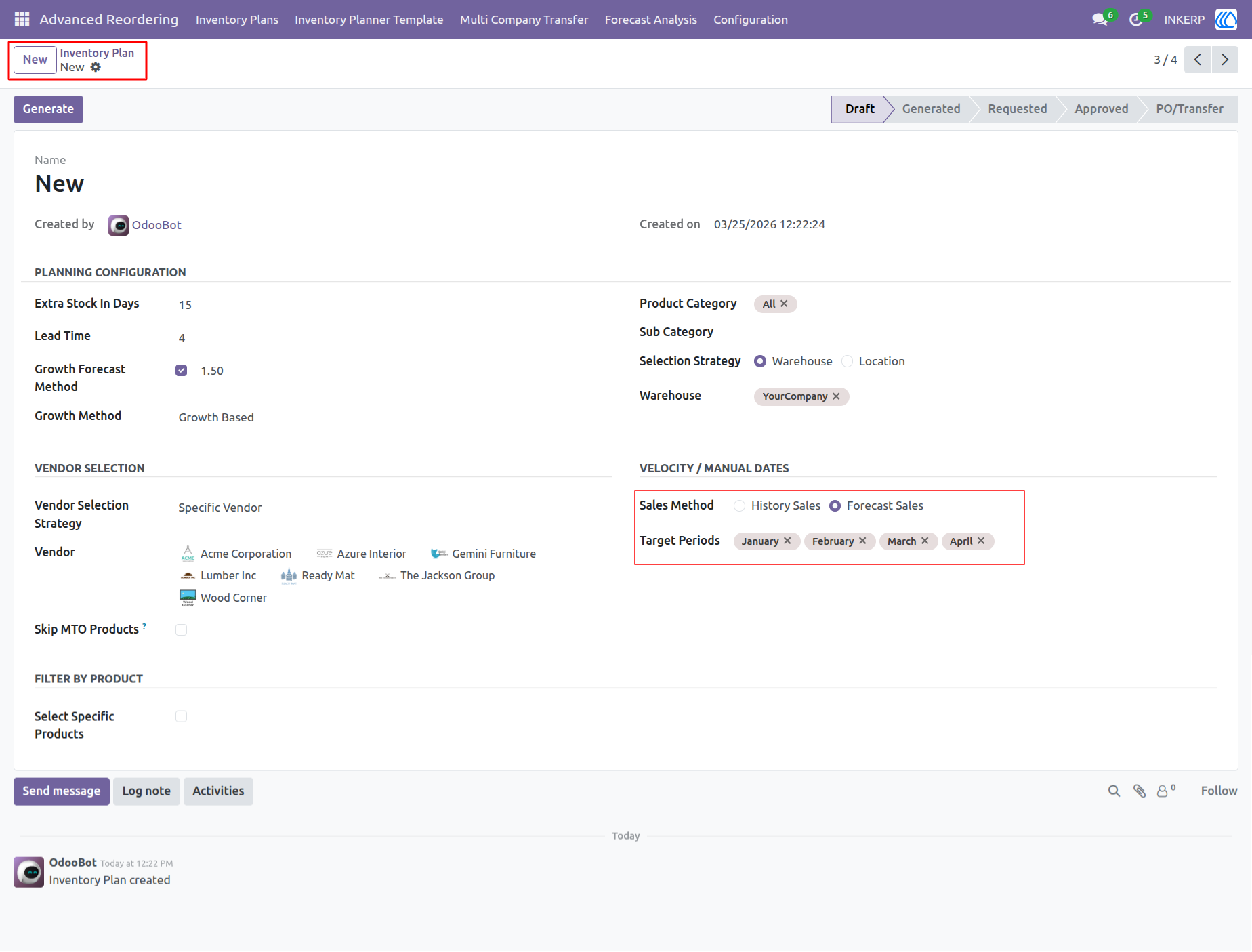Remove the February target period tag
1252x952 pixels.
[x=862, y=541]
